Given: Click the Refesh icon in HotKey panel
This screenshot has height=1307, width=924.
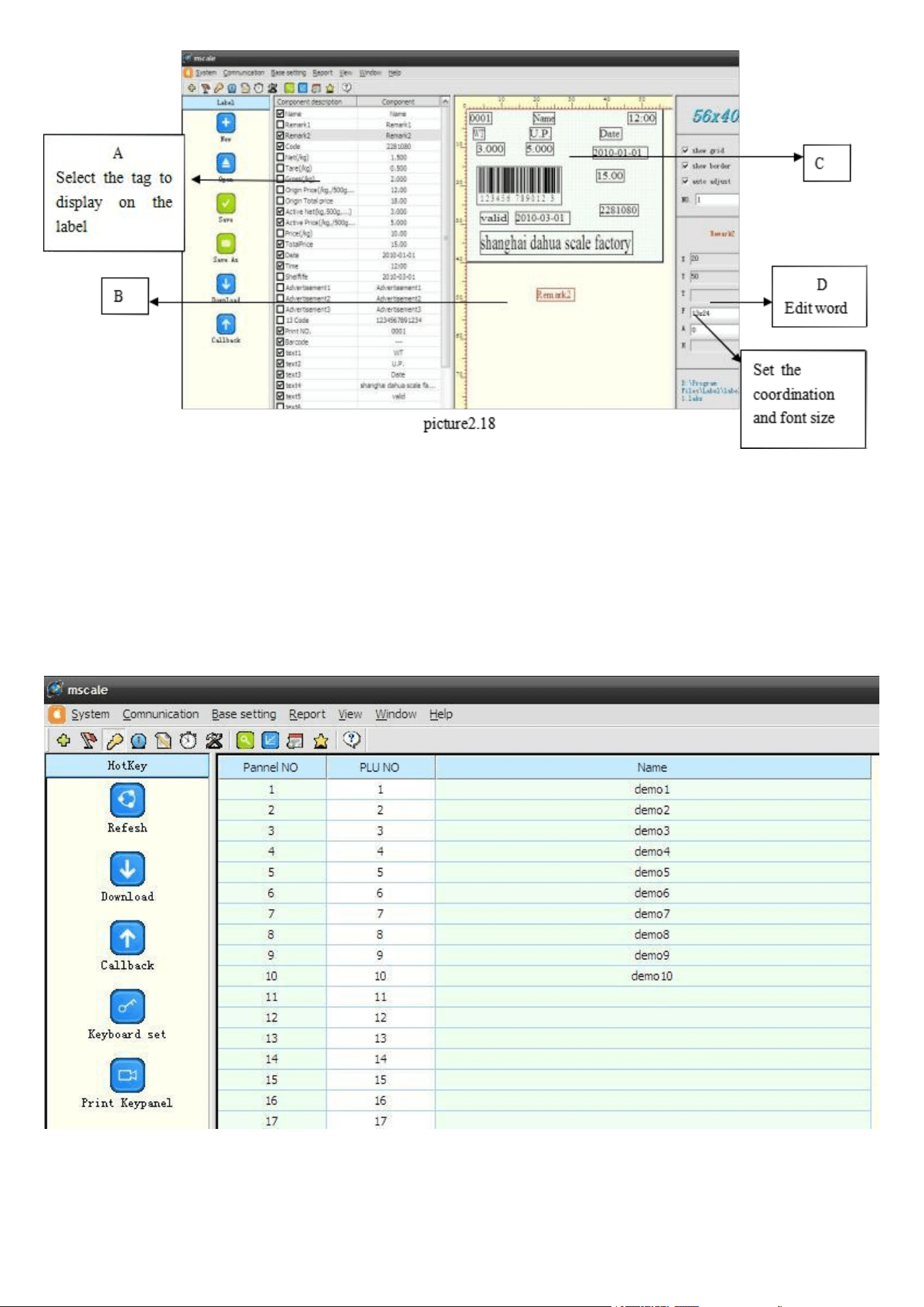Looking at the screenshot, I should [x=127, y=799].
